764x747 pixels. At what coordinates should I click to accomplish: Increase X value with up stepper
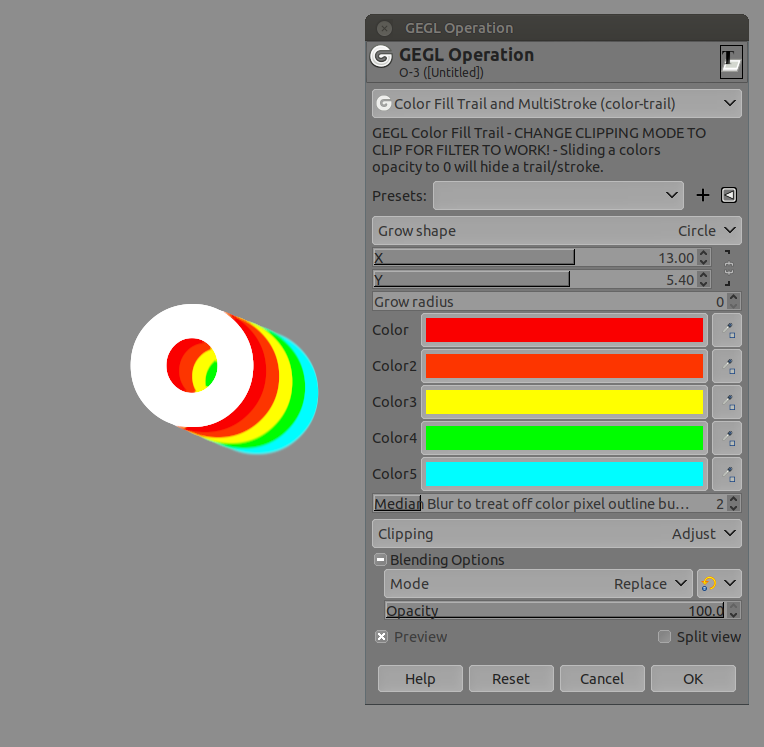703,253
